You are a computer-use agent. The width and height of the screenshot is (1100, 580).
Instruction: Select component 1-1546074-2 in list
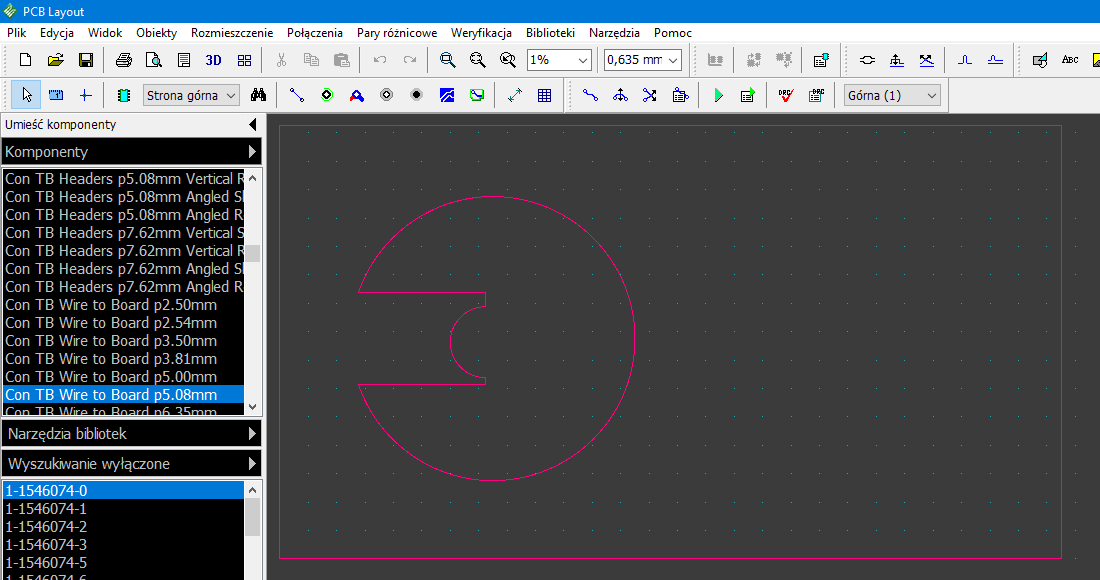(46, 527)
